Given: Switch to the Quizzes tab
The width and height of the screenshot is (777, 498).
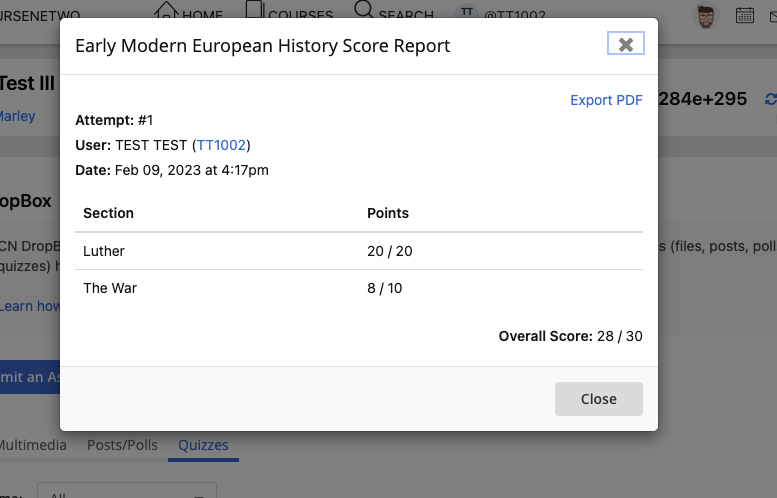Looking at the screenshot, I should (x=203, y=445).
